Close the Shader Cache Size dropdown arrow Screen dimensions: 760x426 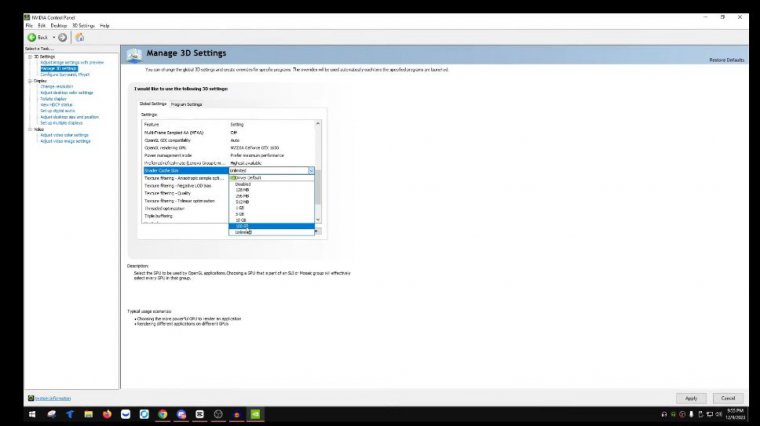pos(311,171)
